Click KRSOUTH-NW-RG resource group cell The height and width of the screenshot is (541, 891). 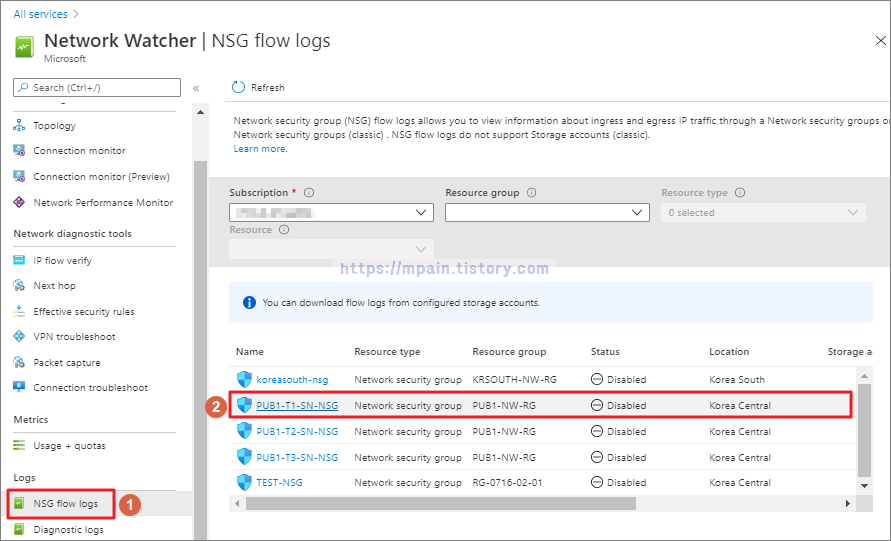click(x=515, y=379)
